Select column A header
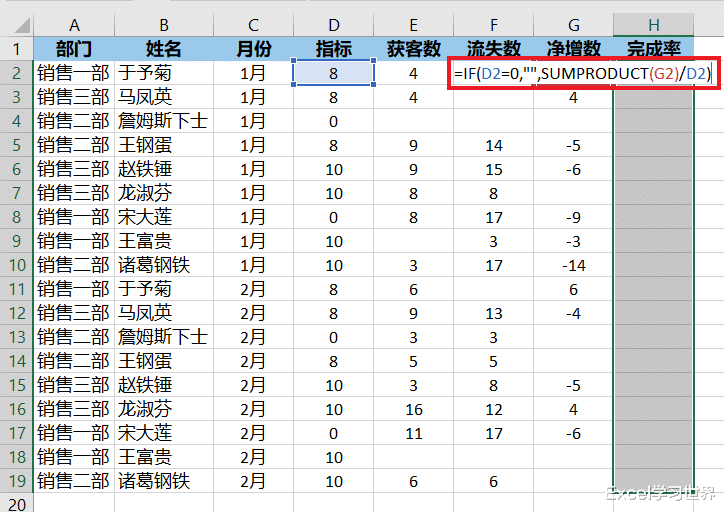This screenshot has height=512, width=724. click(74, 25)
